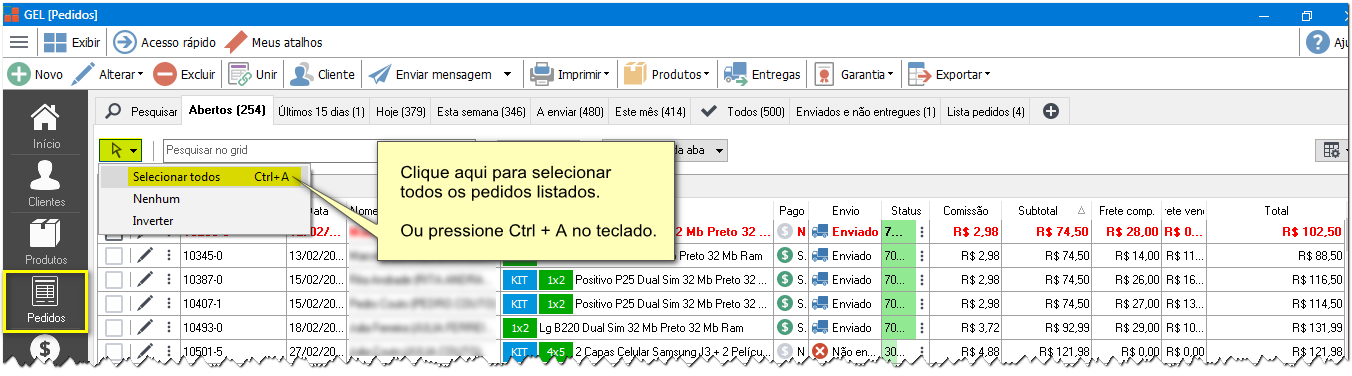This screenshot has height=376, width=1352.
Task: Switch to the Pesquisar tab
Action: (x=141, y=112)
